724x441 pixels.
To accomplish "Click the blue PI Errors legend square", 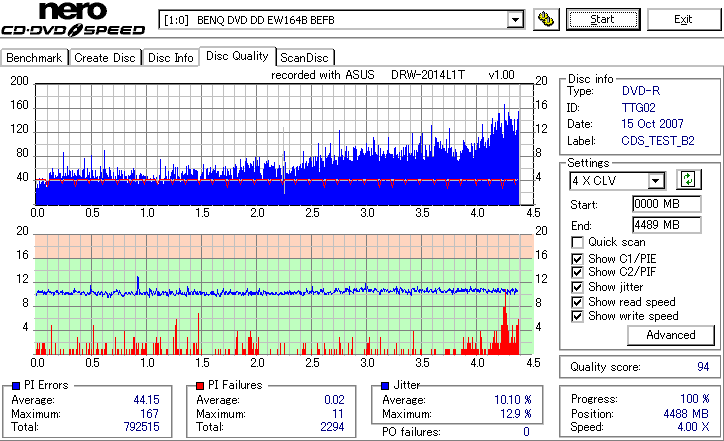I will 16,386.
